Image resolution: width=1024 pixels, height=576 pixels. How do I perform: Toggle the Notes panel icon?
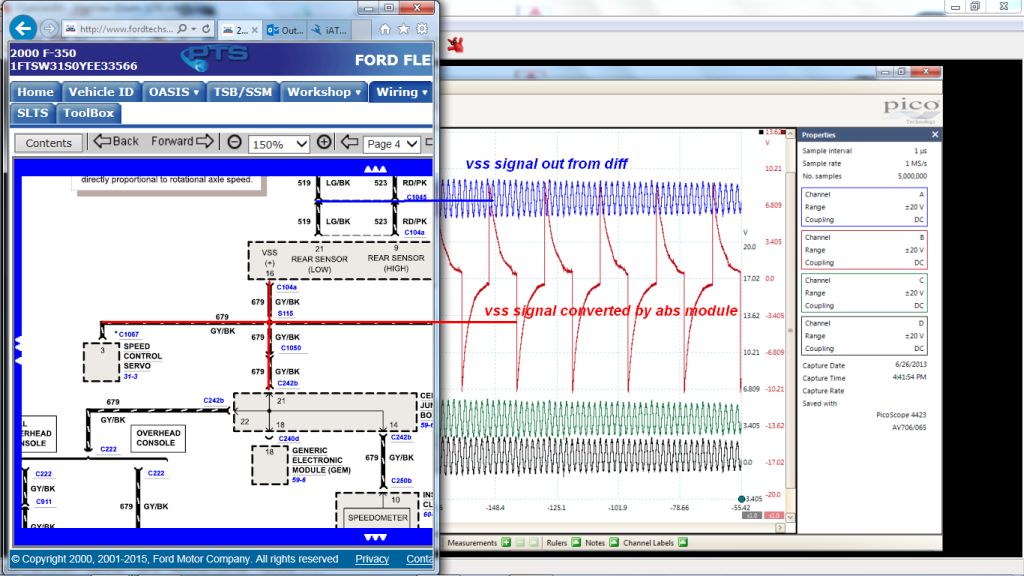coord(614,543)
